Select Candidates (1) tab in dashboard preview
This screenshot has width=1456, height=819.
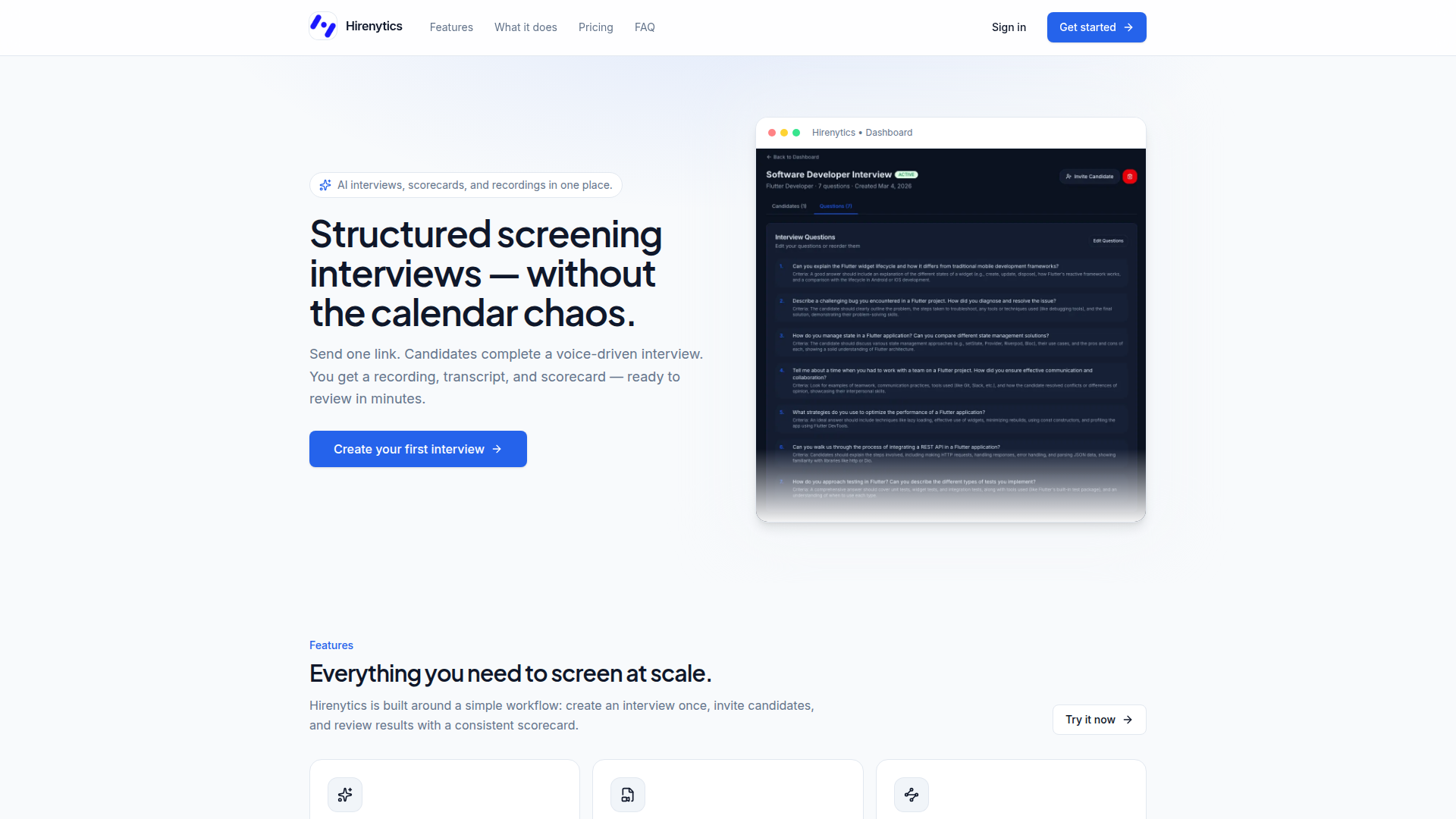click(789, 206)
